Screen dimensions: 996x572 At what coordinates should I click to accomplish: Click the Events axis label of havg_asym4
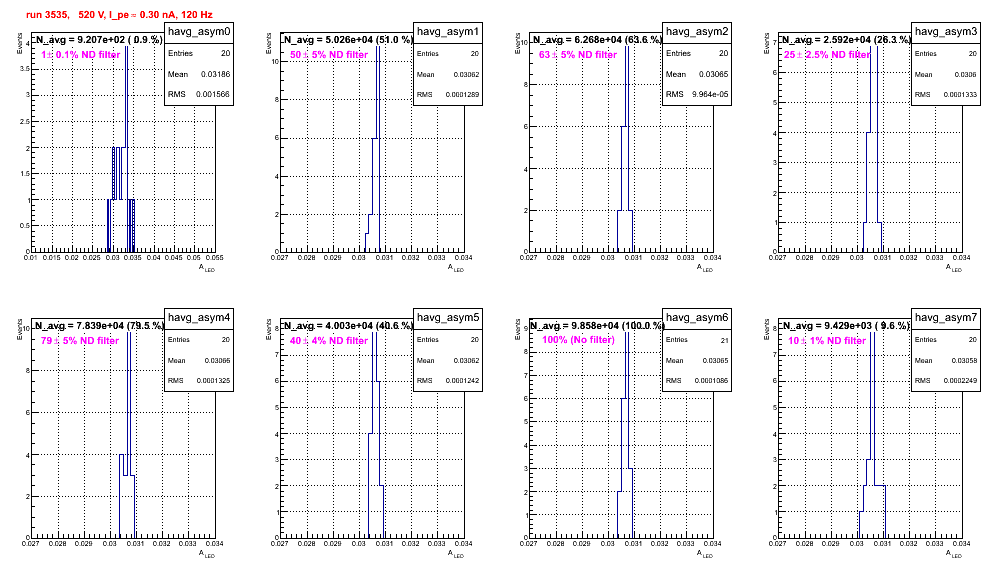pyautogui.click(x=19, y=329)
